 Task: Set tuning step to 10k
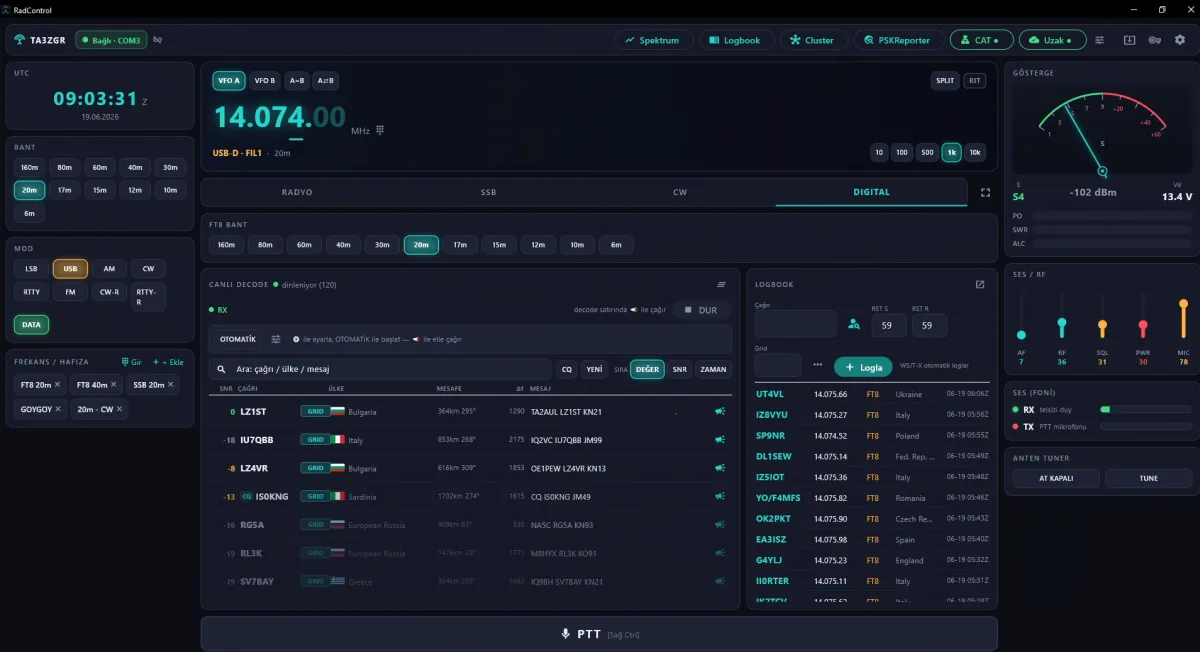point(975,152)
